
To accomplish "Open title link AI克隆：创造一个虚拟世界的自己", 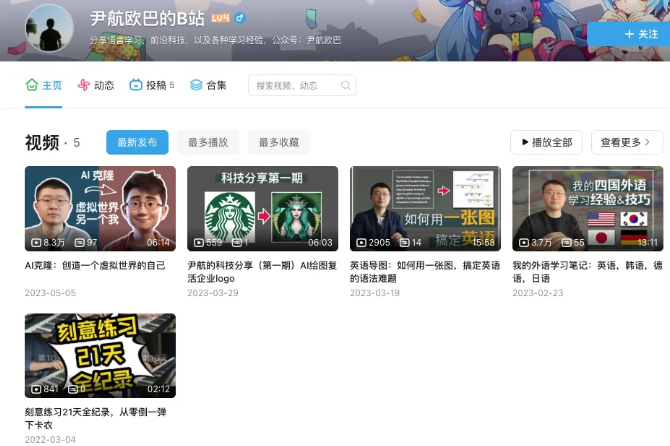I will pos(95,266).
